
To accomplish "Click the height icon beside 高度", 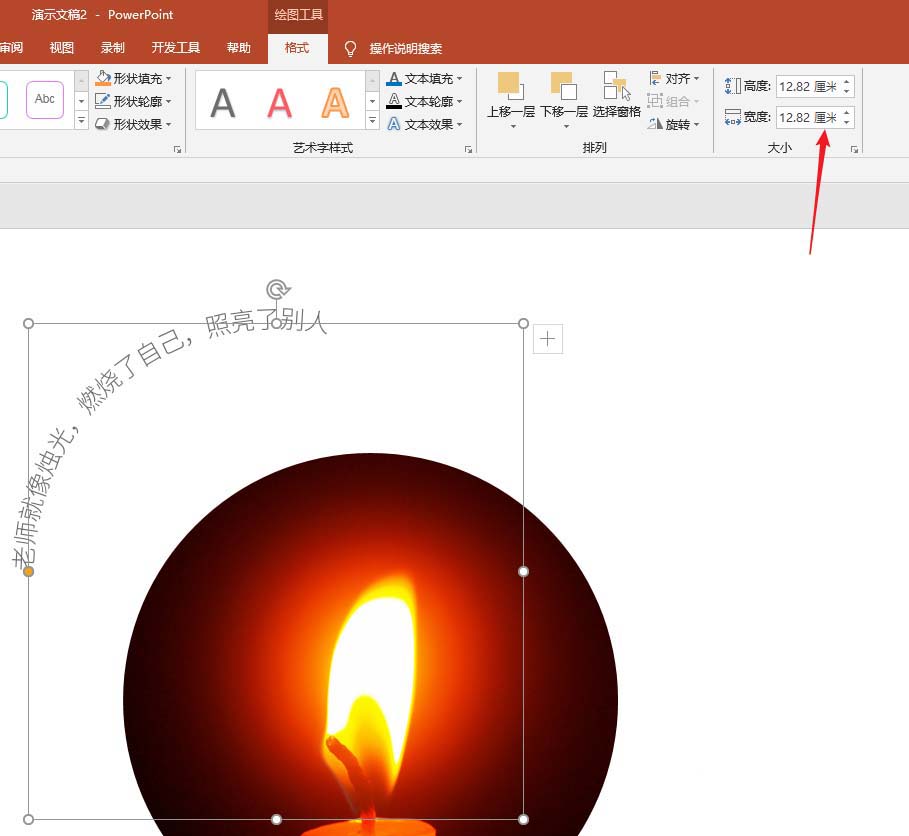I will click(x=733, y=86).
